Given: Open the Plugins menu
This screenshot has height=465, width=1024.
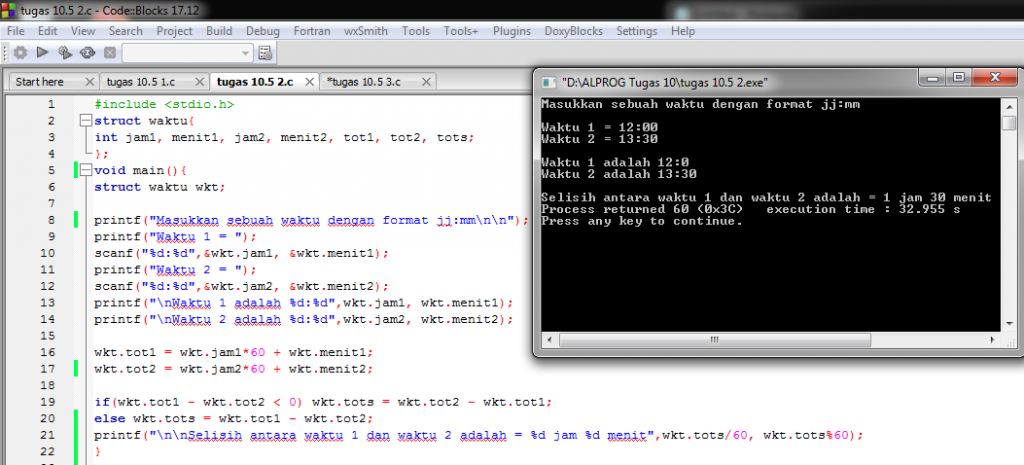Looking at the screenshot, I should point(511,31).
